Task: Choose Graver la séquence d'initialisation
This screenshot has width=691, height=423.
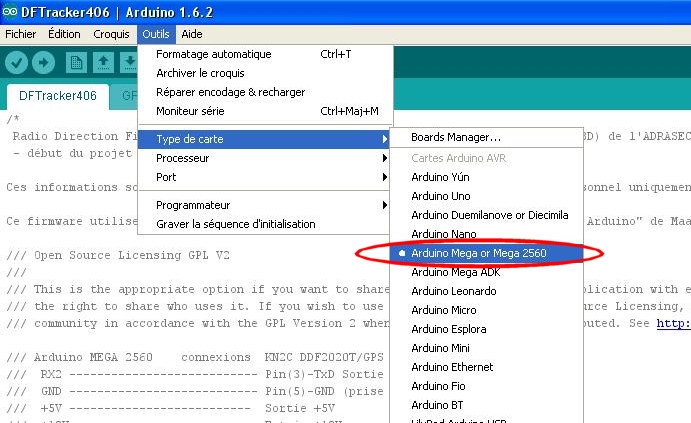Action: coord(265,224)
